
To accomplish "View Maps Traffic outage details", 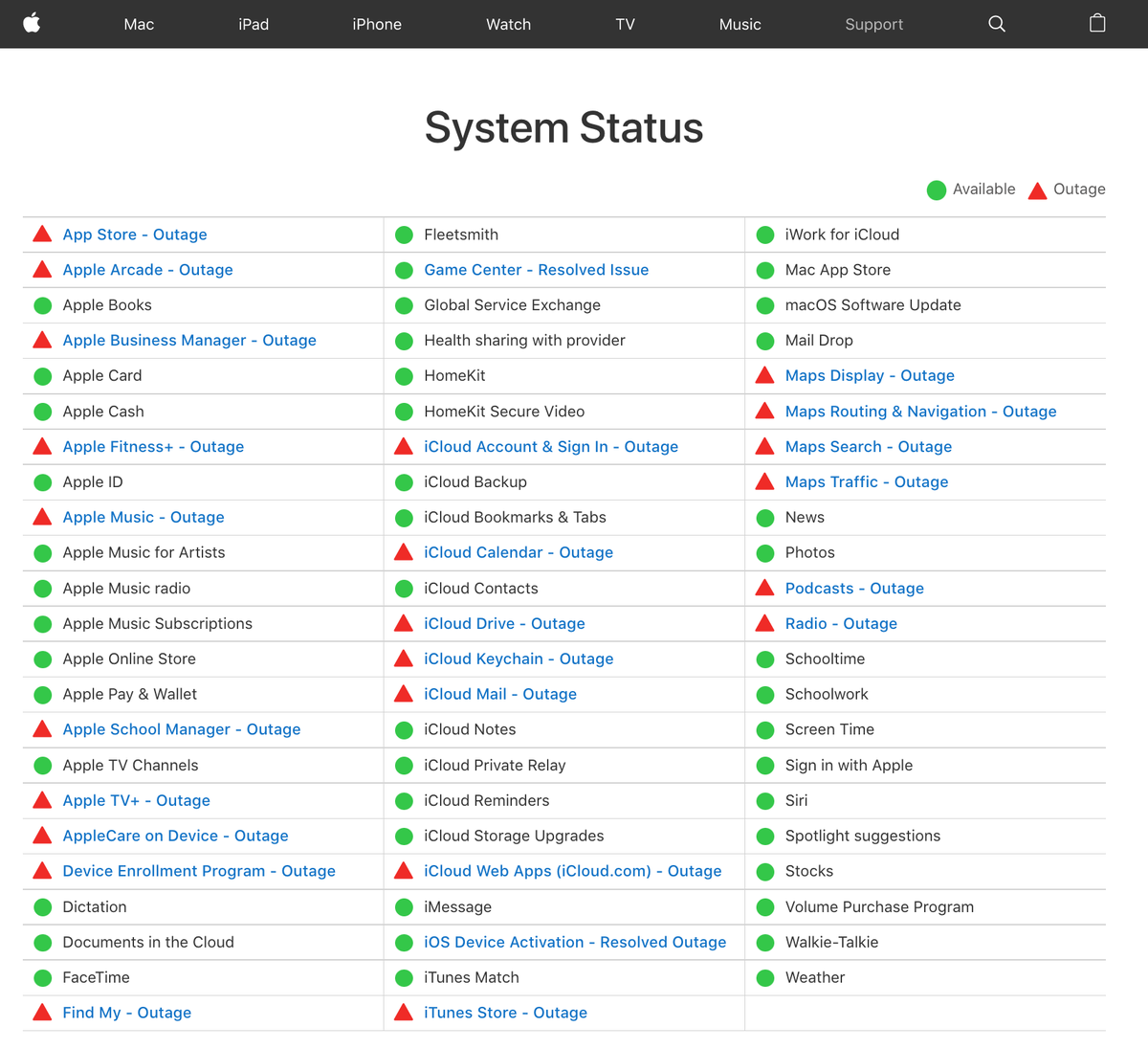I will coord(867,482).
